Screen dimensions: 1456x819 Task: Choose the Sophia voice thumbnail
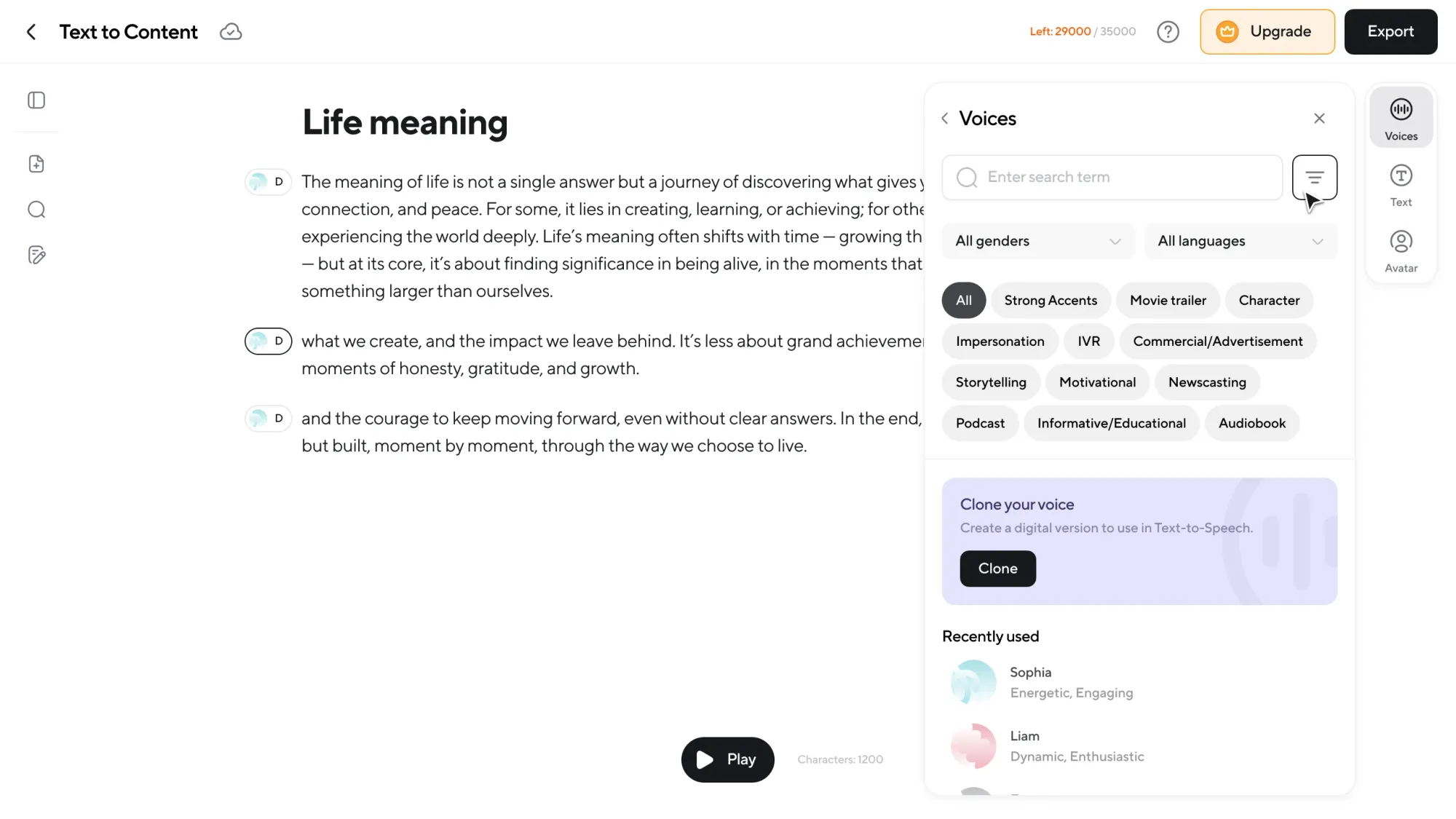pos(973,682)
